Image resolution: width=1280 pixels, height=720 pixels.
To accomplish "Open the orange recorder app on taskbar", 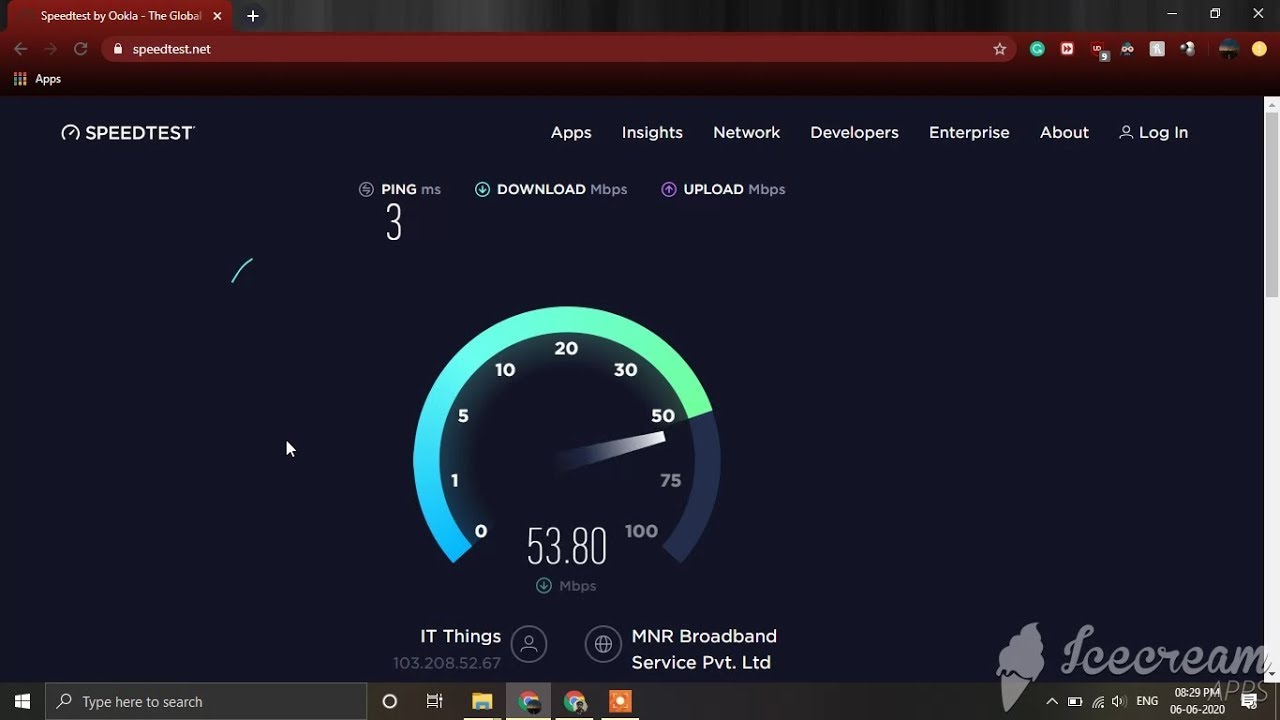I will [620, 701].
